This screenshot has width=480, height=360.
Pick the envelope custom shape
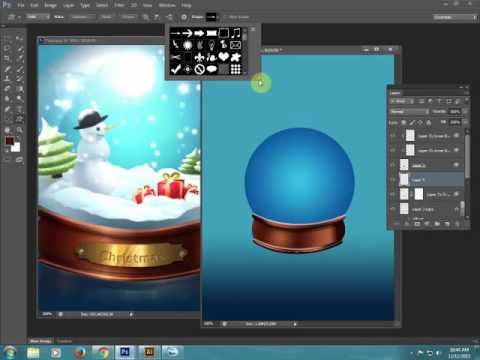(236, 45)
